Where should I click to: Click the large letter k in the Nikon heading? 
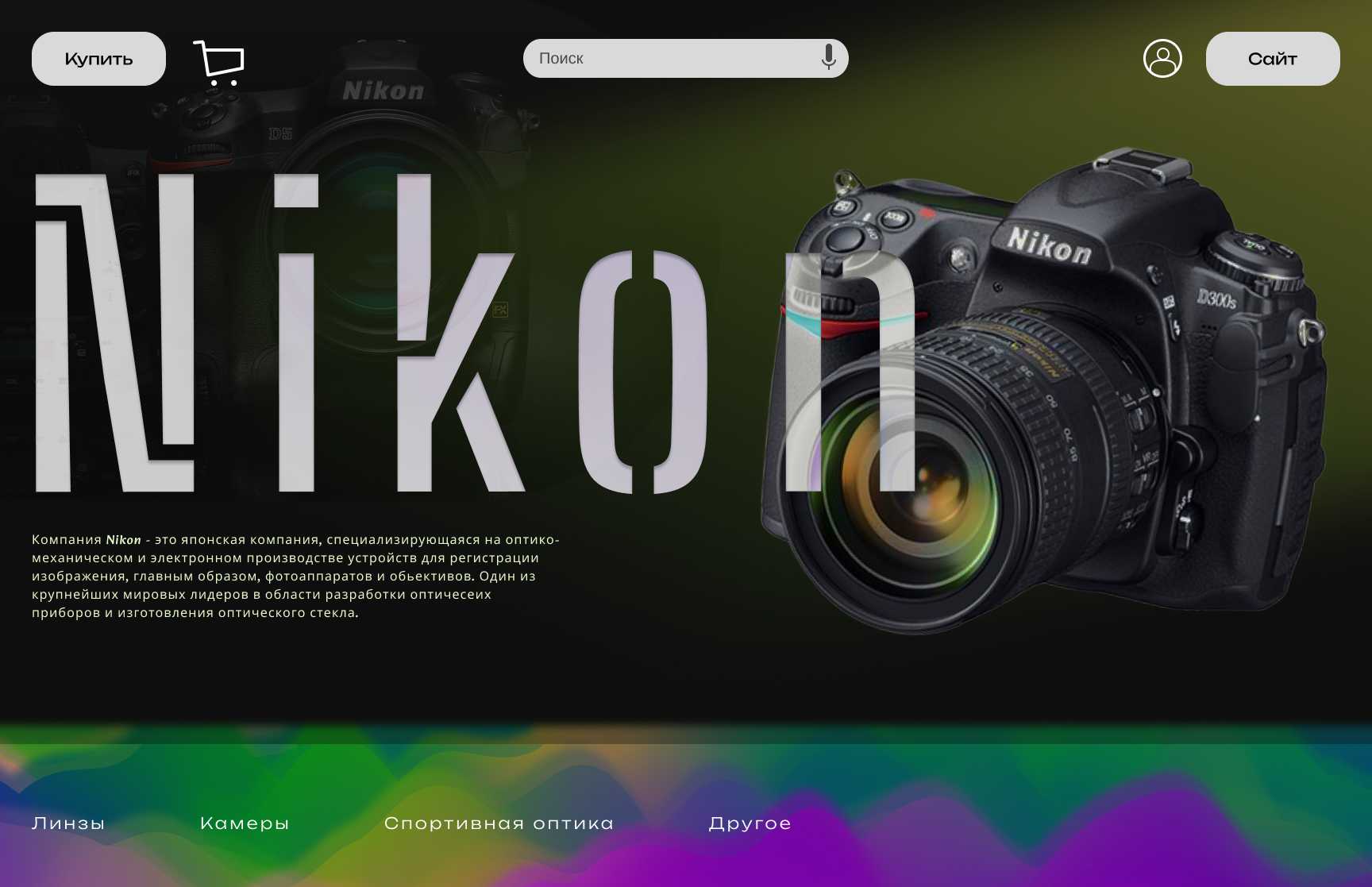coord(457,334)
